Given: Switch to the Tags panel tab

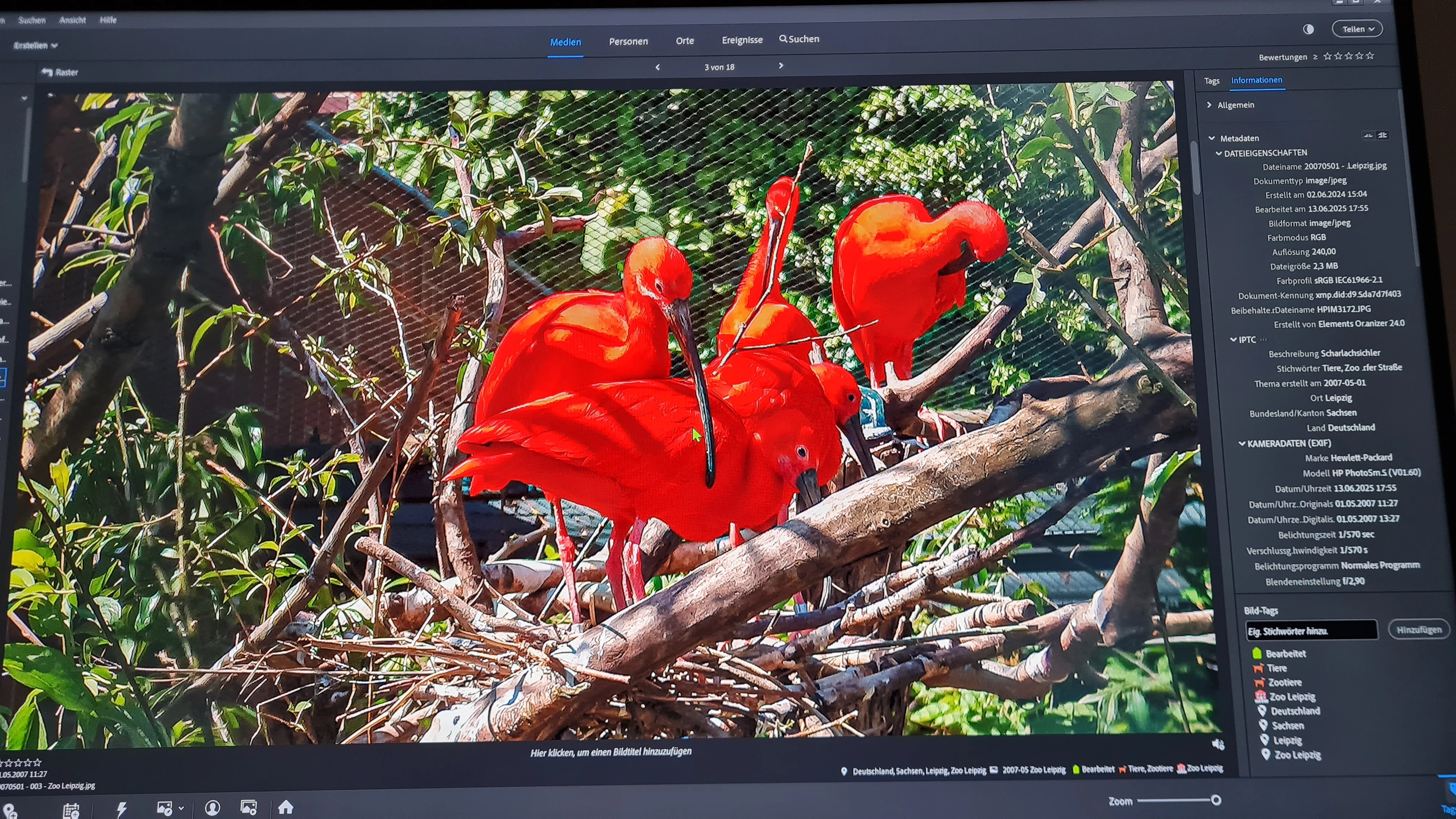Looking at the screenshot, I should coord(1211,81).
